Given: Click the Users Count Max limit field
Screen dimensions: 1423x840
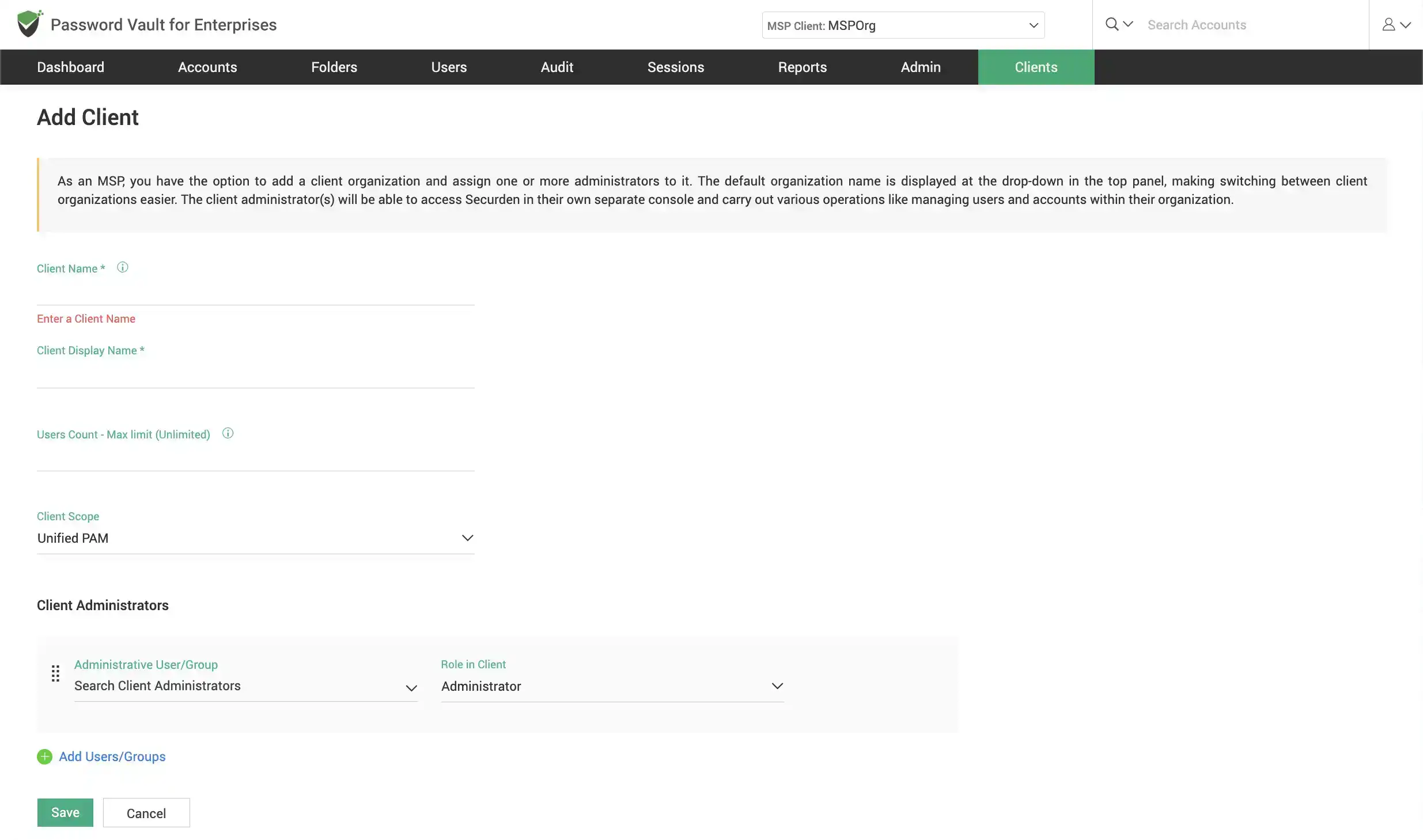Looking at the screenshot, I should [255, 458].
